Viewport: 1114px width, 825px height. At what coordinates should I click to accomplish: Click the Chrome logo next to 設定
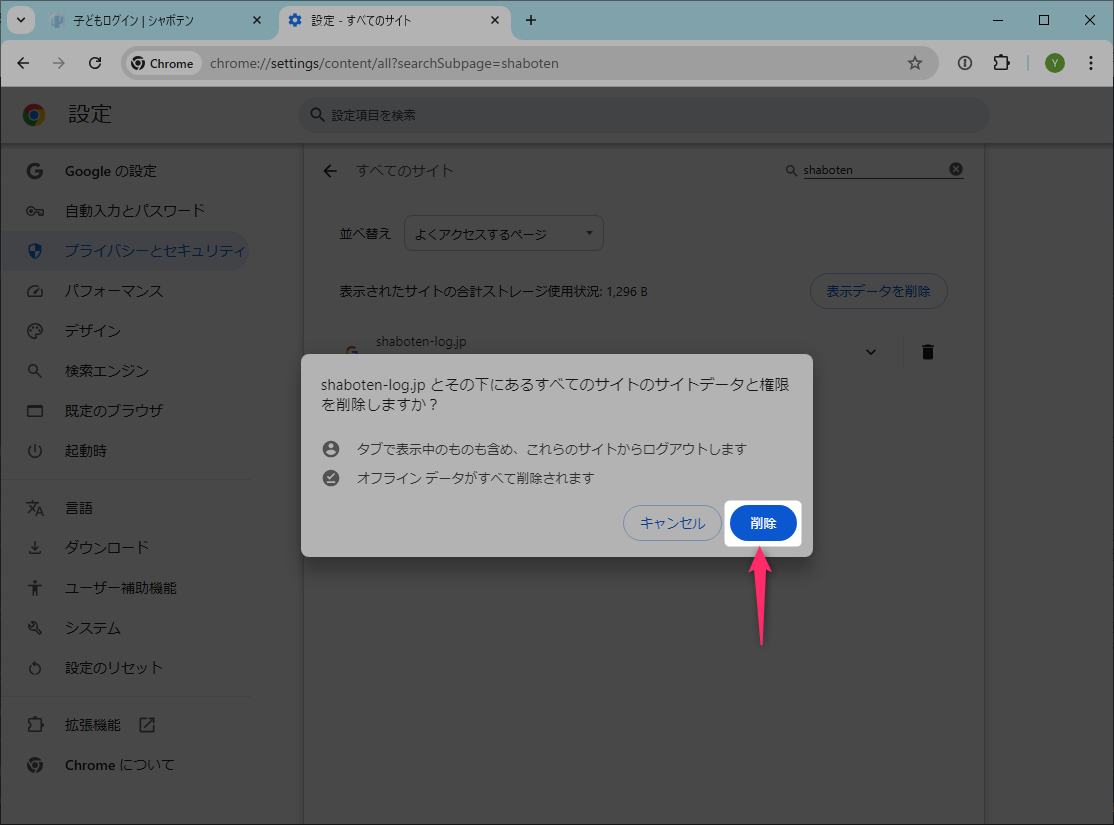tap(34, 115)
